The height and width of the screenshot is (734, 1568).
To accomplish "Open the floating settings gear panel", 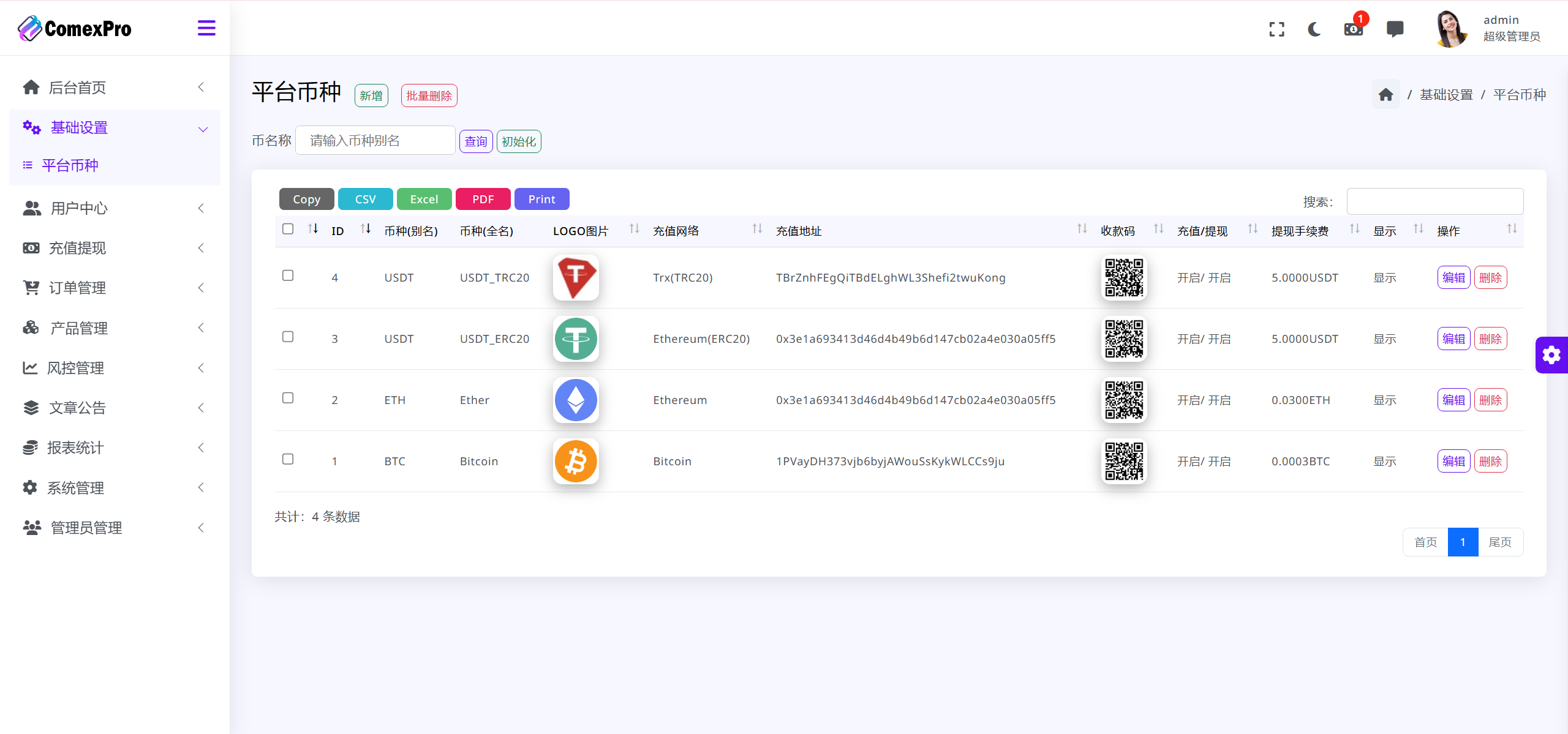I will pos(1551,355).
